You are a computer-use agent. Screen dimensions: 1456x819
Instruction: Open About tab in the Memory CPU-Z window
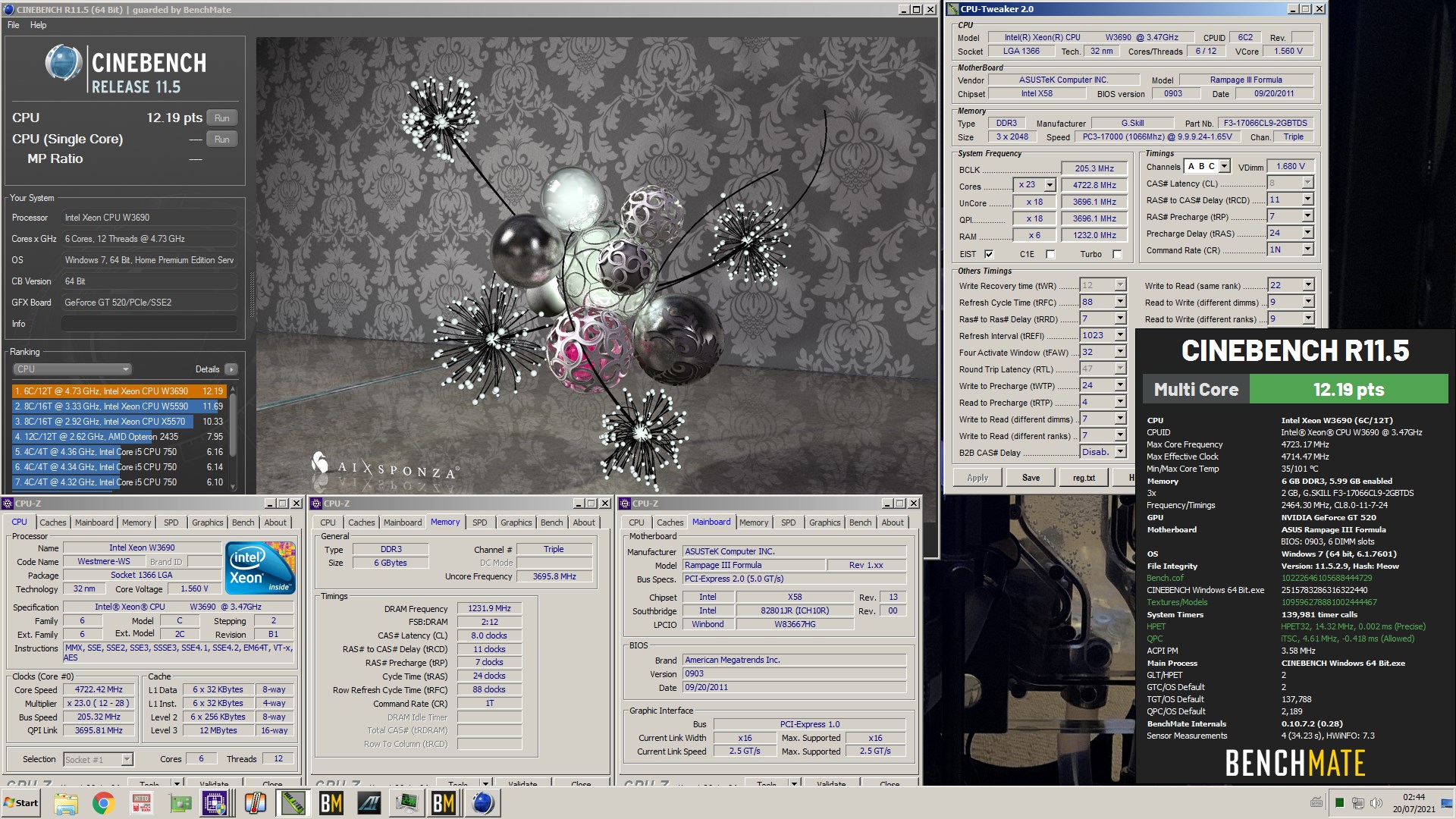(x=583, y=522)
